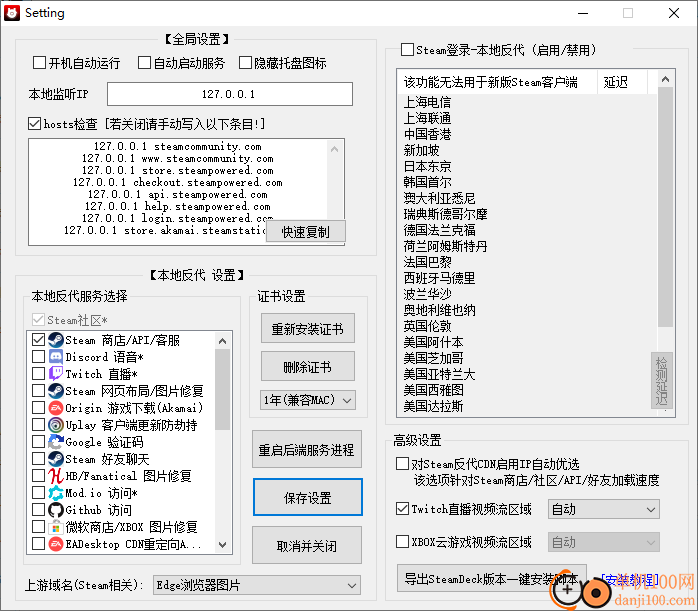Click 检测延迟 vertical button
The height and width of the screenshot is (611, 698).
tap(661, 380)
